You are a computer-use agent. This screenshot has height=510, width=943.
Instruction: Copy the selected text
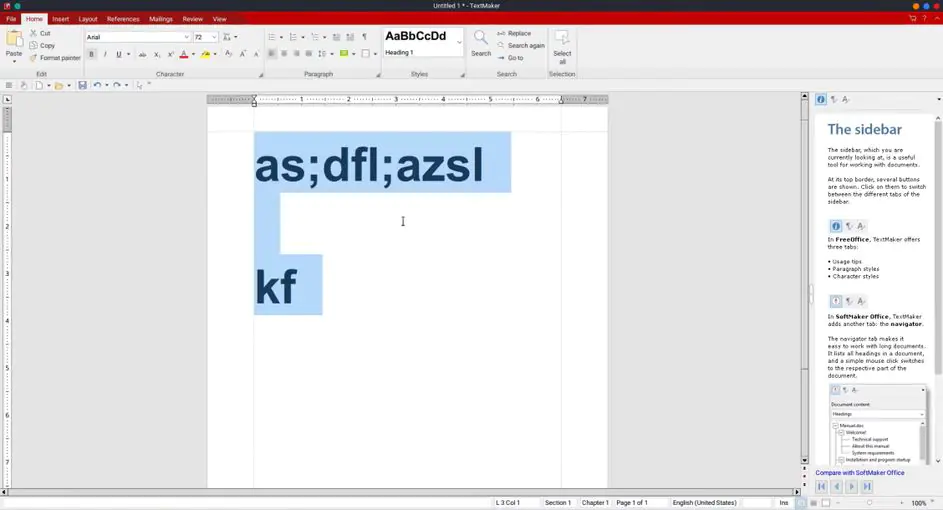pyautogui.click(x=41, y=46)
